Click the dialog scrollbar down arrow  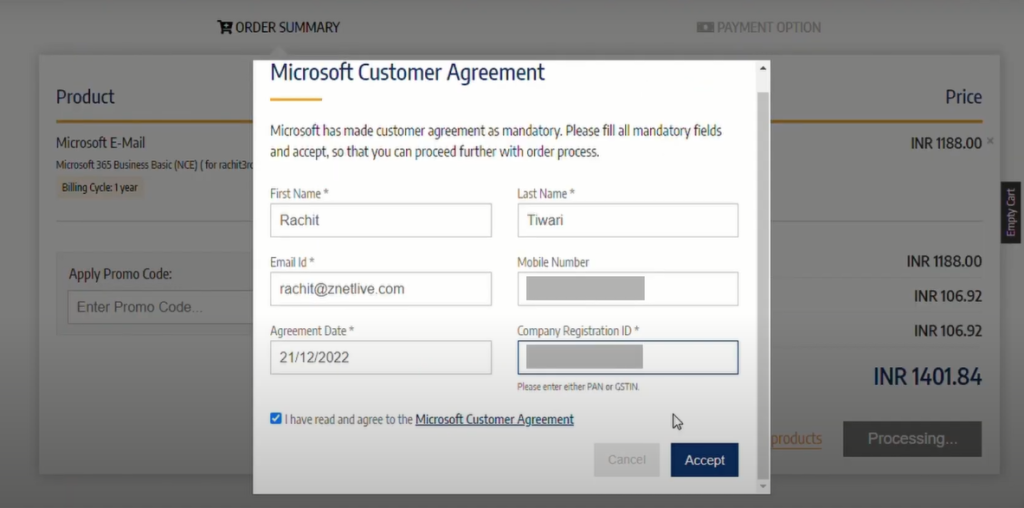763,486
